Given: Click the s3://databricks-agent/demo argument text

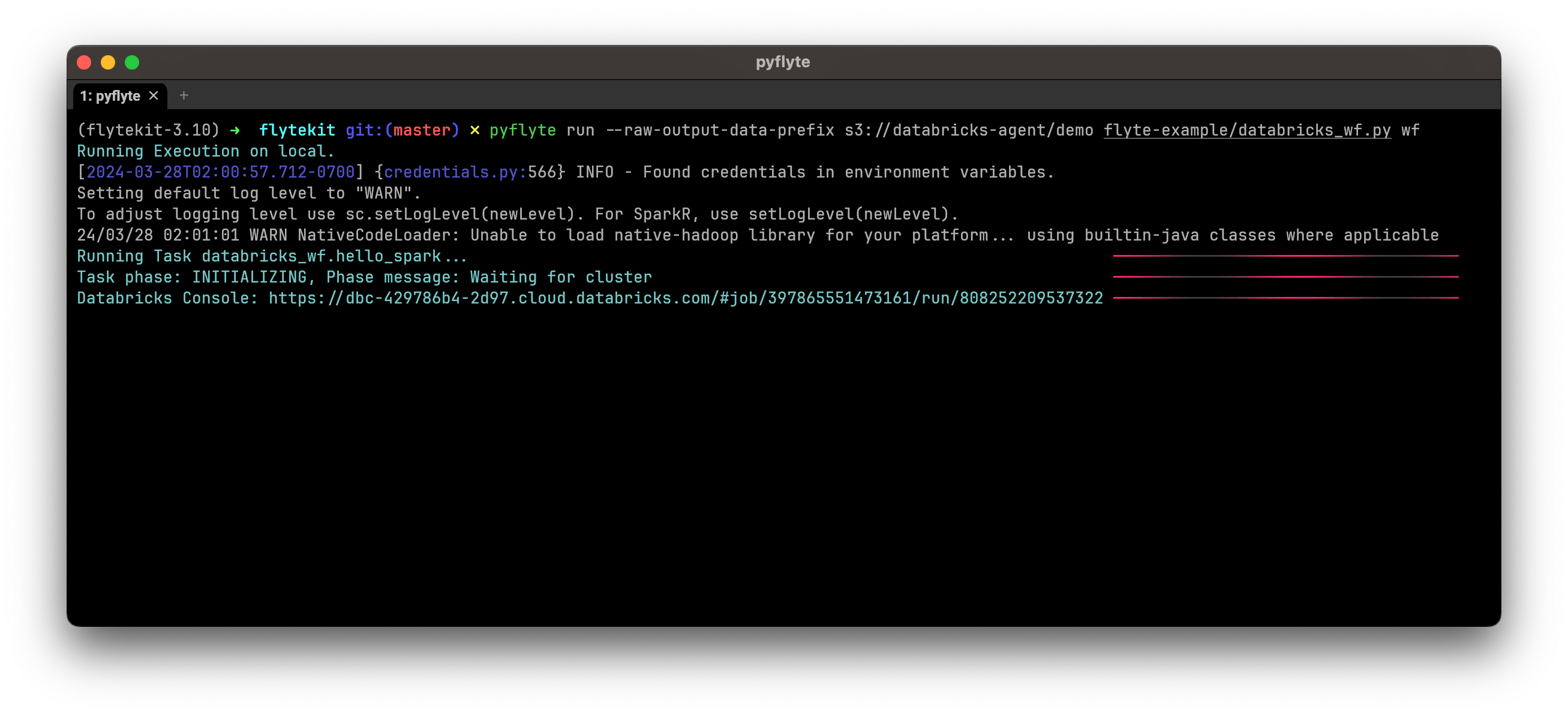Looking at the screenshot, I should [x=968, y=130].
